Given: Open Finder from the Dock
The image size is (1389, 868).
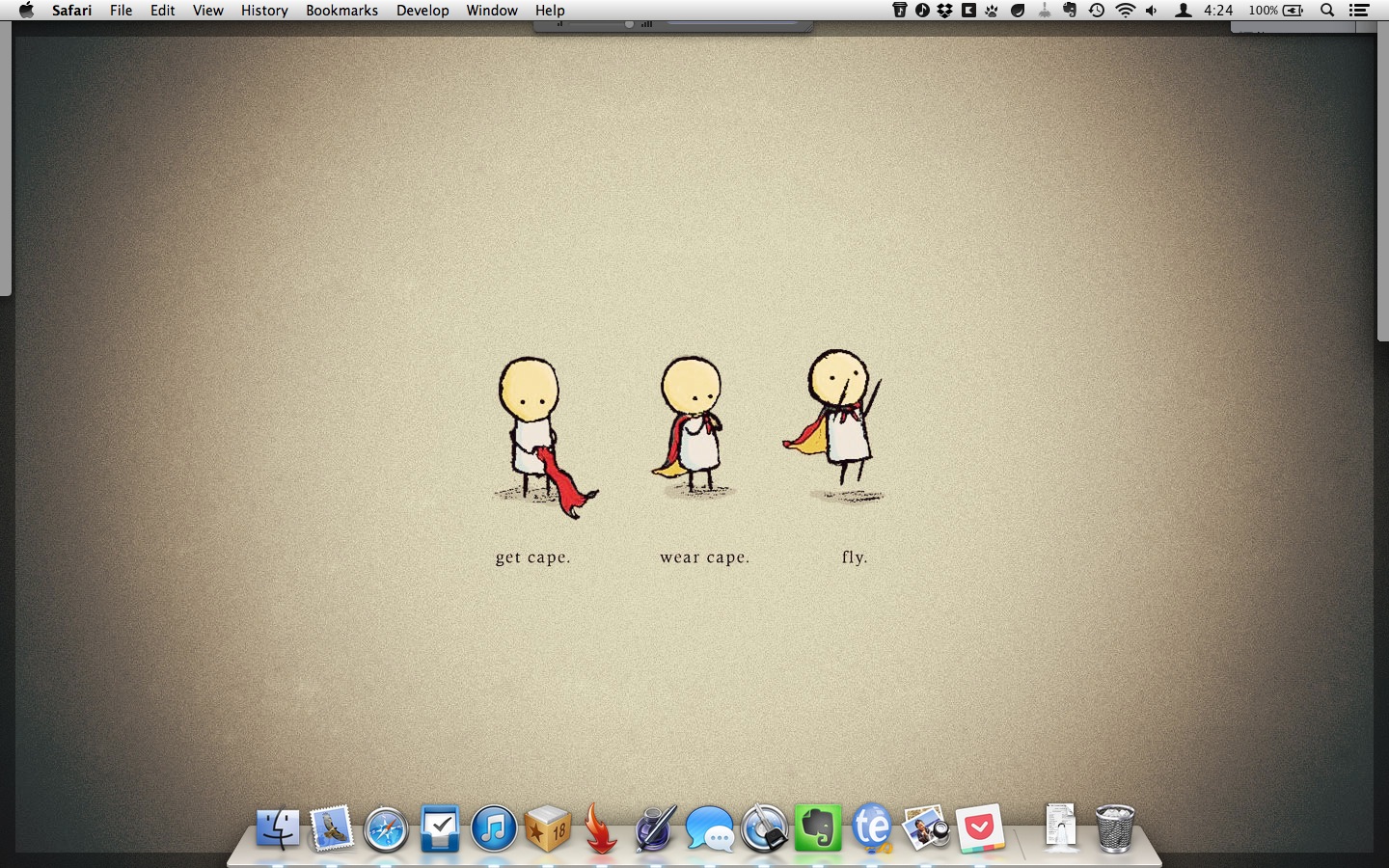Looking at the screenshot, I should [x=278, y=828].
